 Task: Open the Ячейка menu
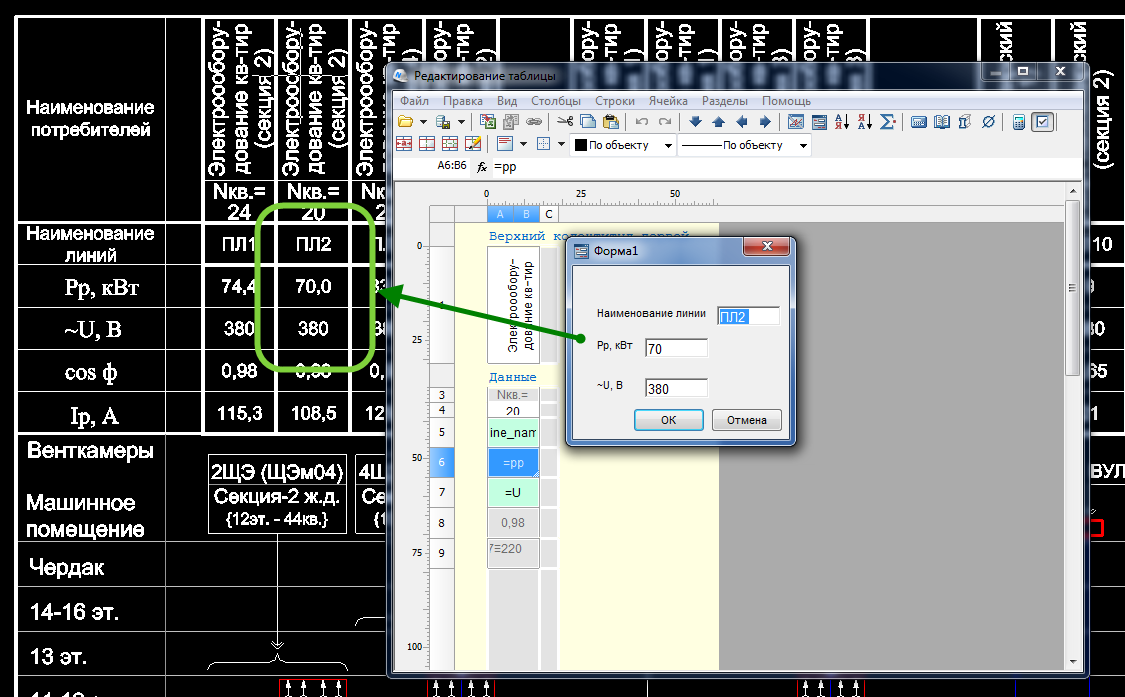[668, 101]
